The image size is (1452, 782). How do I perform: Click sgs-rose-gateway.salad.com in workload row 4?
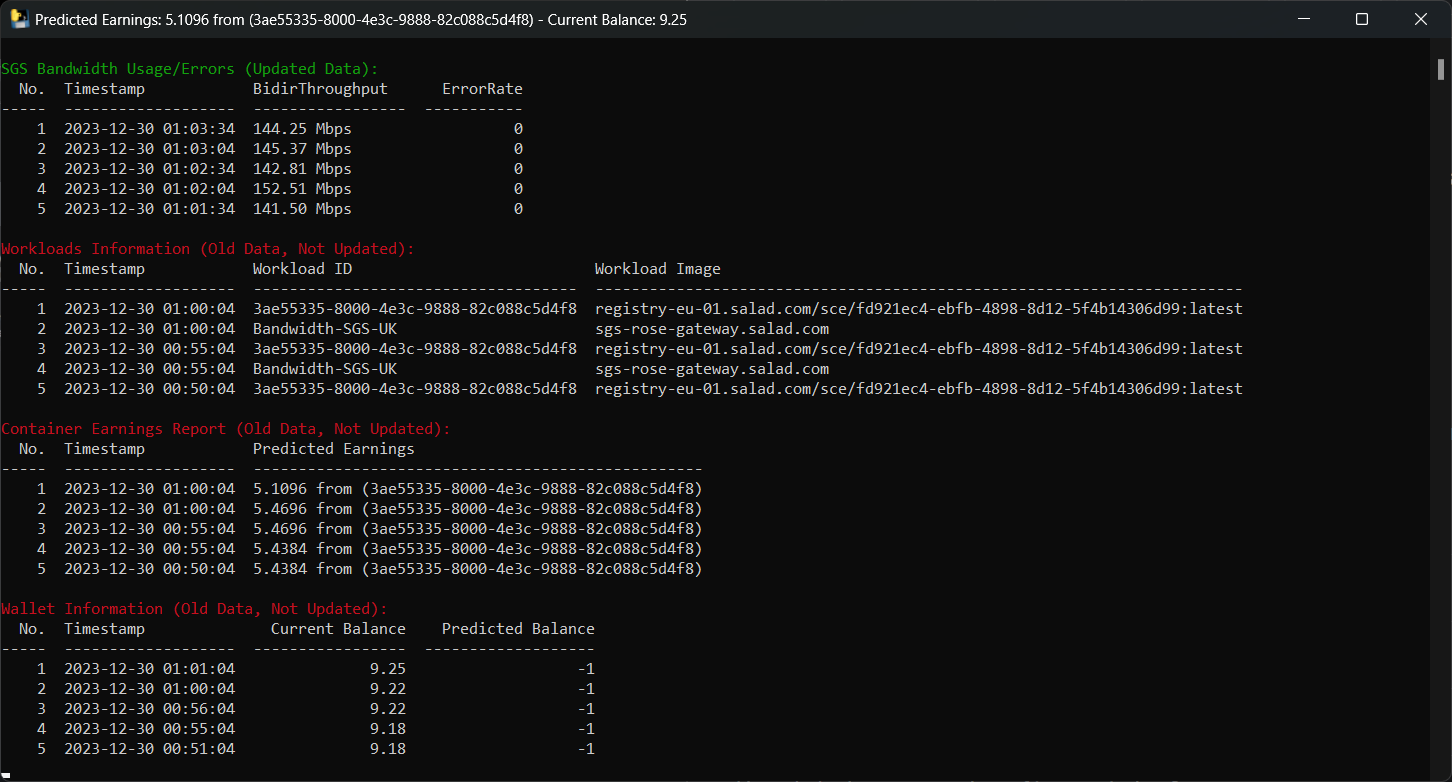[711, 369]
